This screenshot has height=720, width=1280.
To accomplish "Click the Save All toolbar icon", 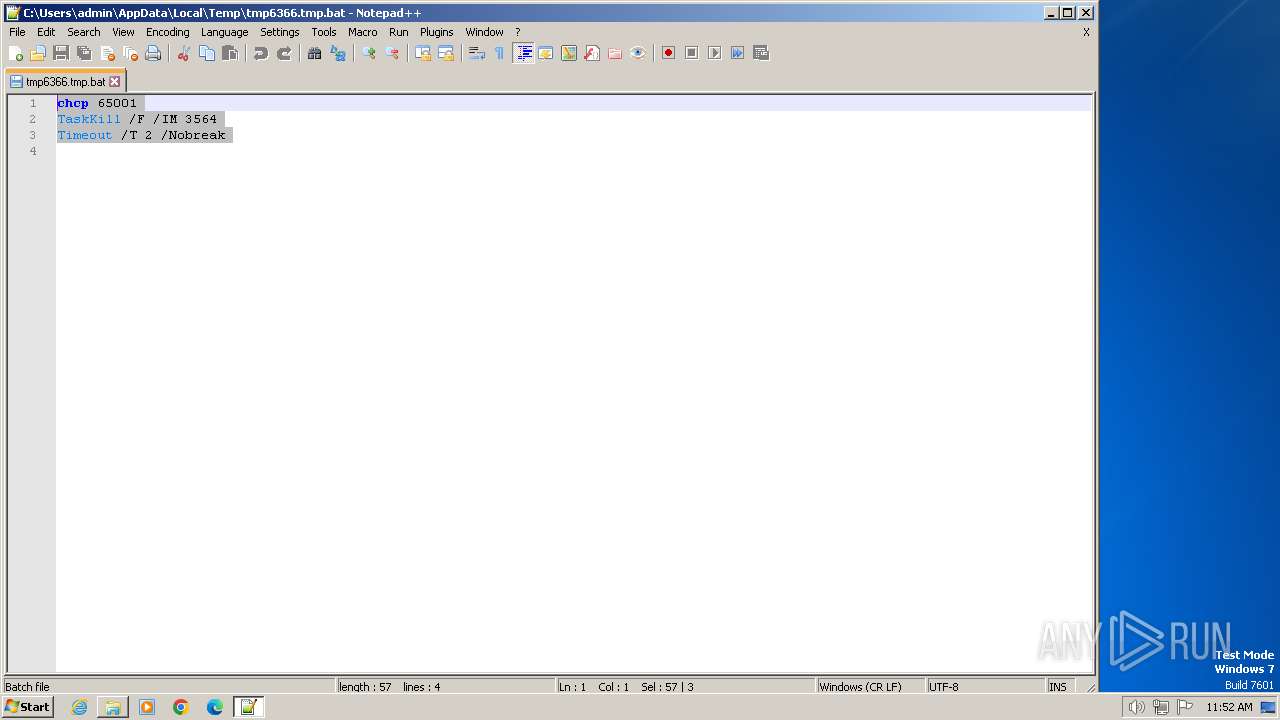I will 84,53.
